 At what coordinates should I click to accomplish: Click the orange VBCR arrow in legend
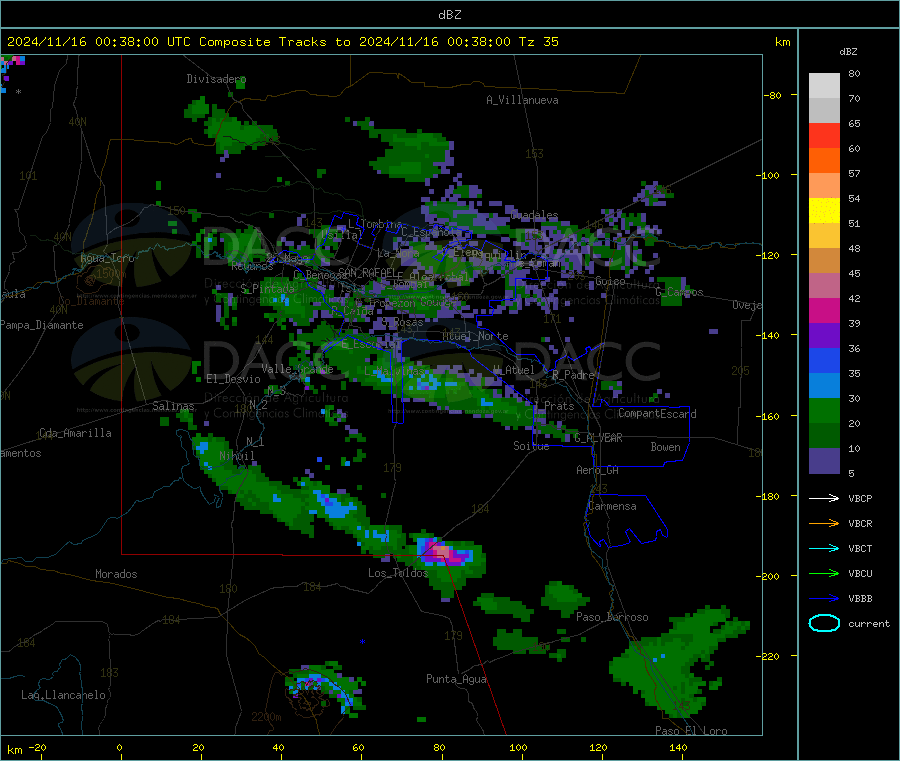(824, 523)
